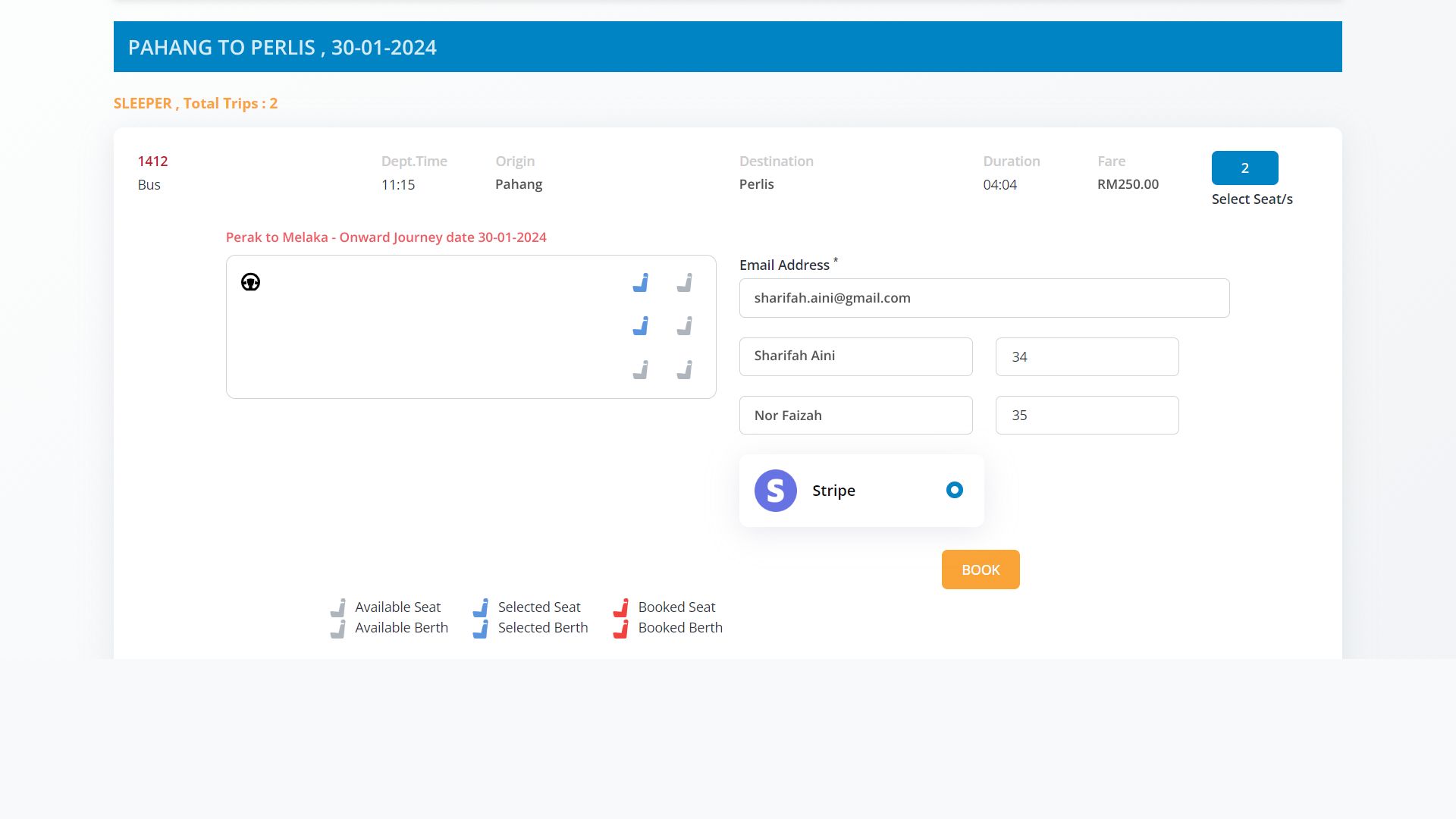Click the Stripe logo icon
1456x819 pixels.
click(775, 491)
